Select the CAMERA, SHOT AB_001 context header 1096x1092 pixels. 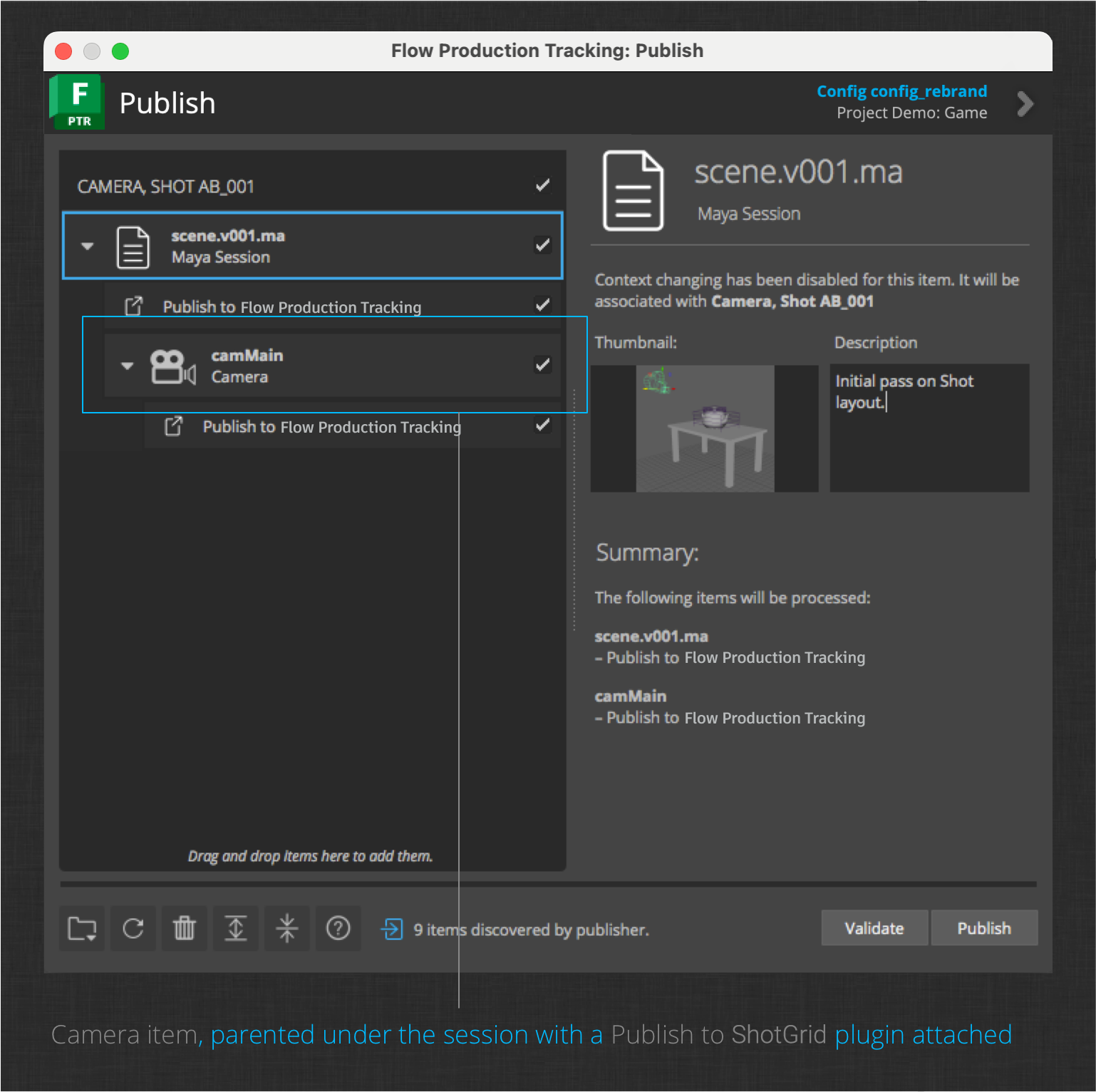tap(313, 186)
